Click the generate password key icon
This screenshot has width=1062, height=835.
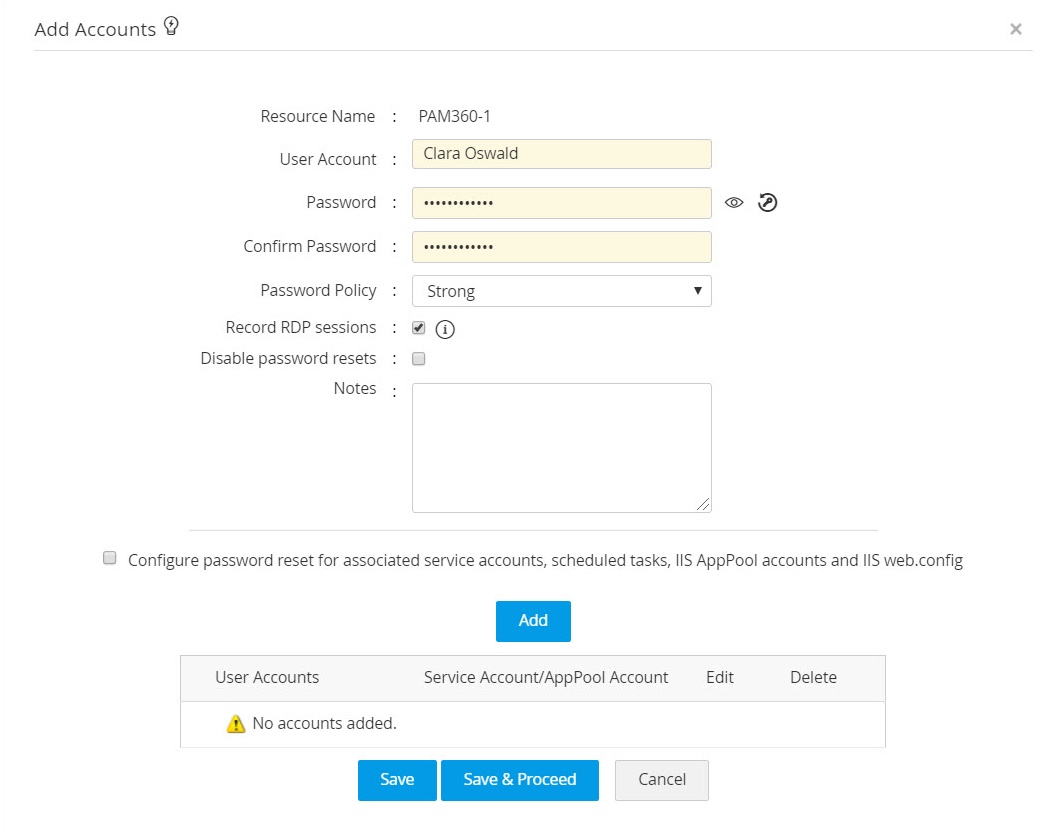pyautogui.click(x=767, y=203)
